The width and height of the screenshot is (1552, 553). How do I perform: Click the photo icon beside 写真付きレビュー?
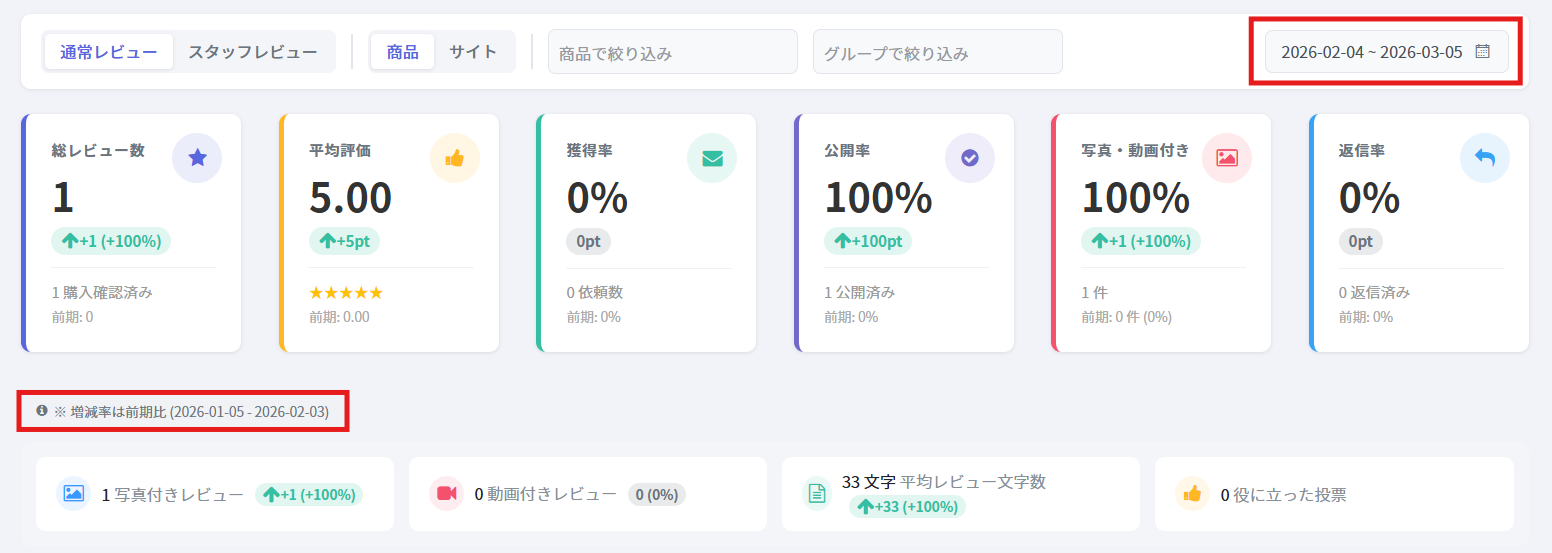[73, 493]
